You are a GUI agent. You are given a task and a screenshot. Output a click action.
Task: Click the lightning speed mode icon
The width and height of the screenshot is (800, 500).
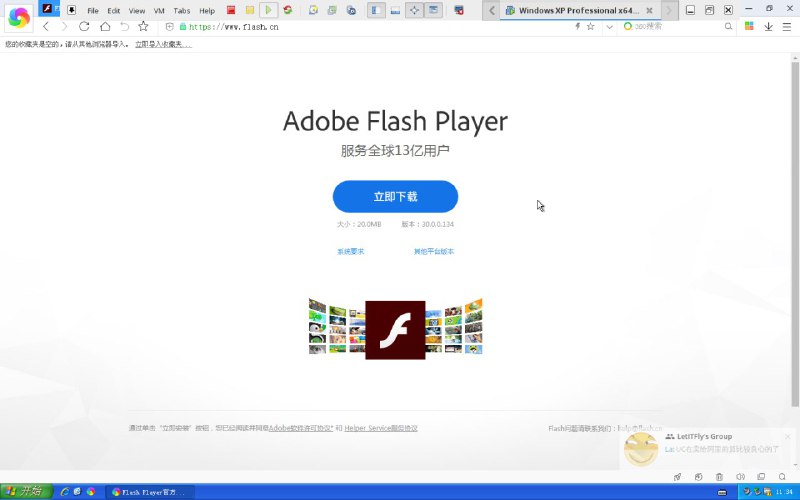(x=578, y=27)
